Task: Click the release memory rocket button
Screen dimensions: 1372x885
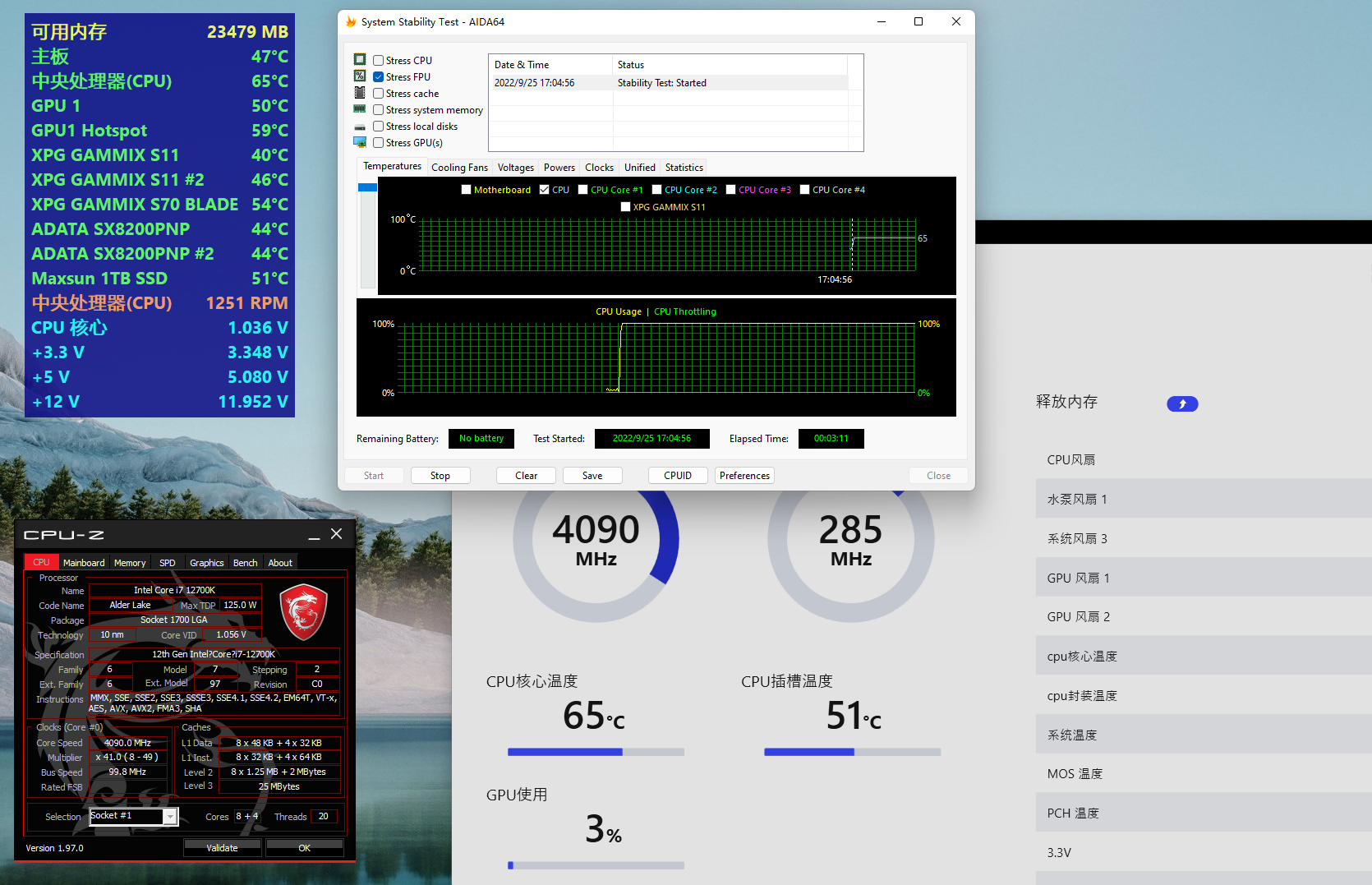Action: click(1182, 403)
